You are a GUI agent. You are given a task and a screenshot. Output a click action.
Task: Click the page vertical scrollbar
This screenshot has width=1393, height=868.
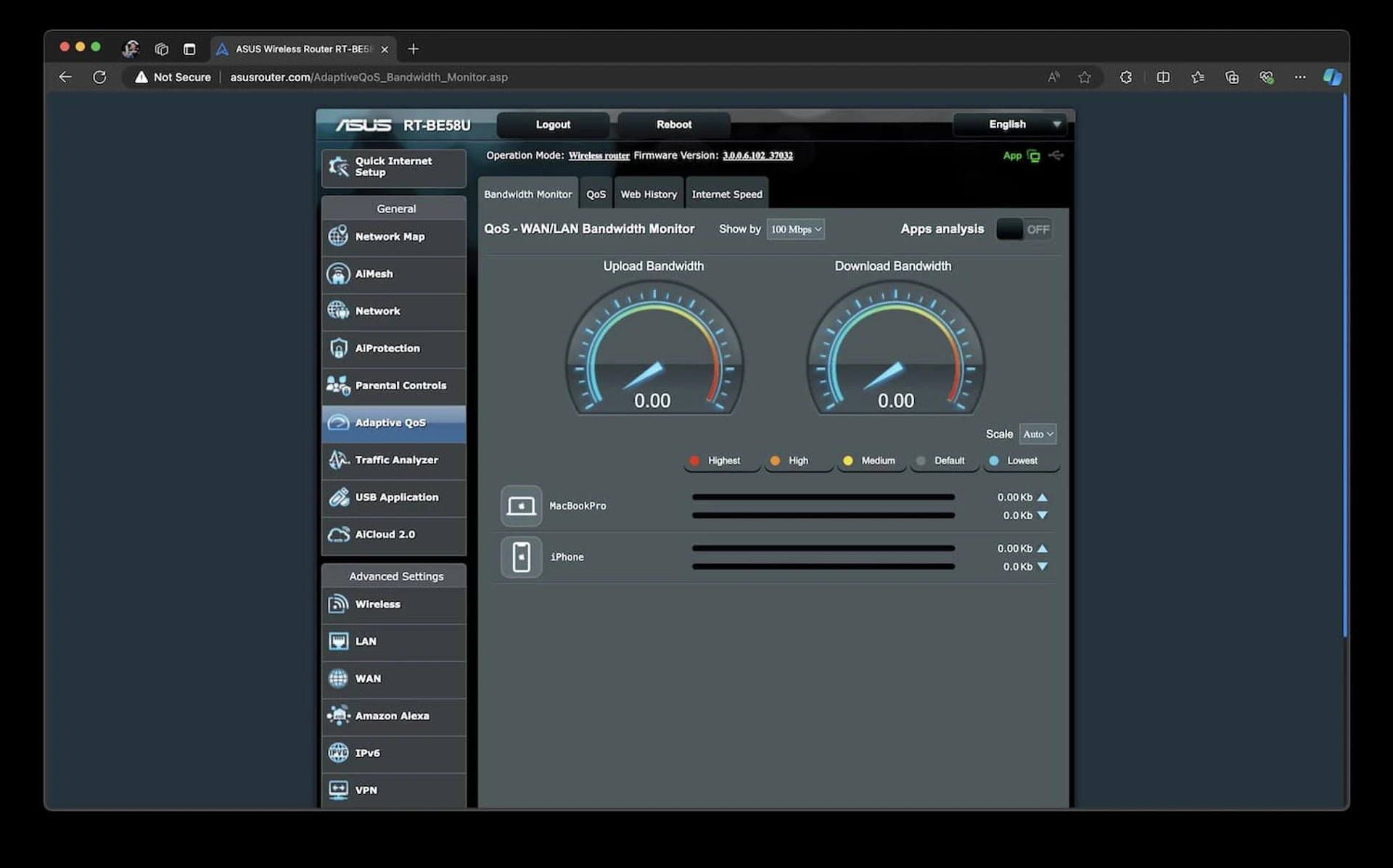[1344, 366]
